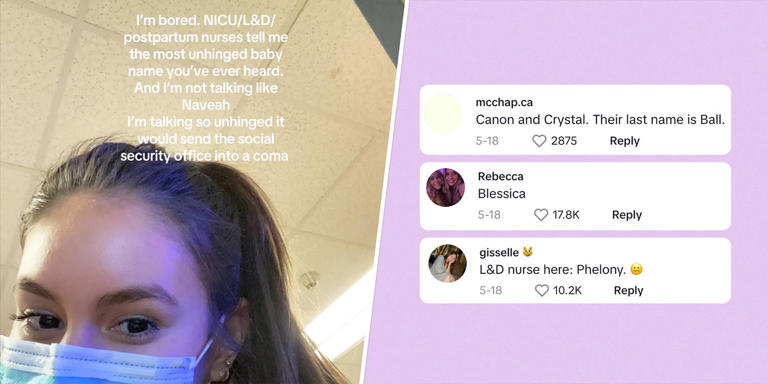
Task: Select the neutral face emoji after Phelony
Action: click(x=636, y=269)
